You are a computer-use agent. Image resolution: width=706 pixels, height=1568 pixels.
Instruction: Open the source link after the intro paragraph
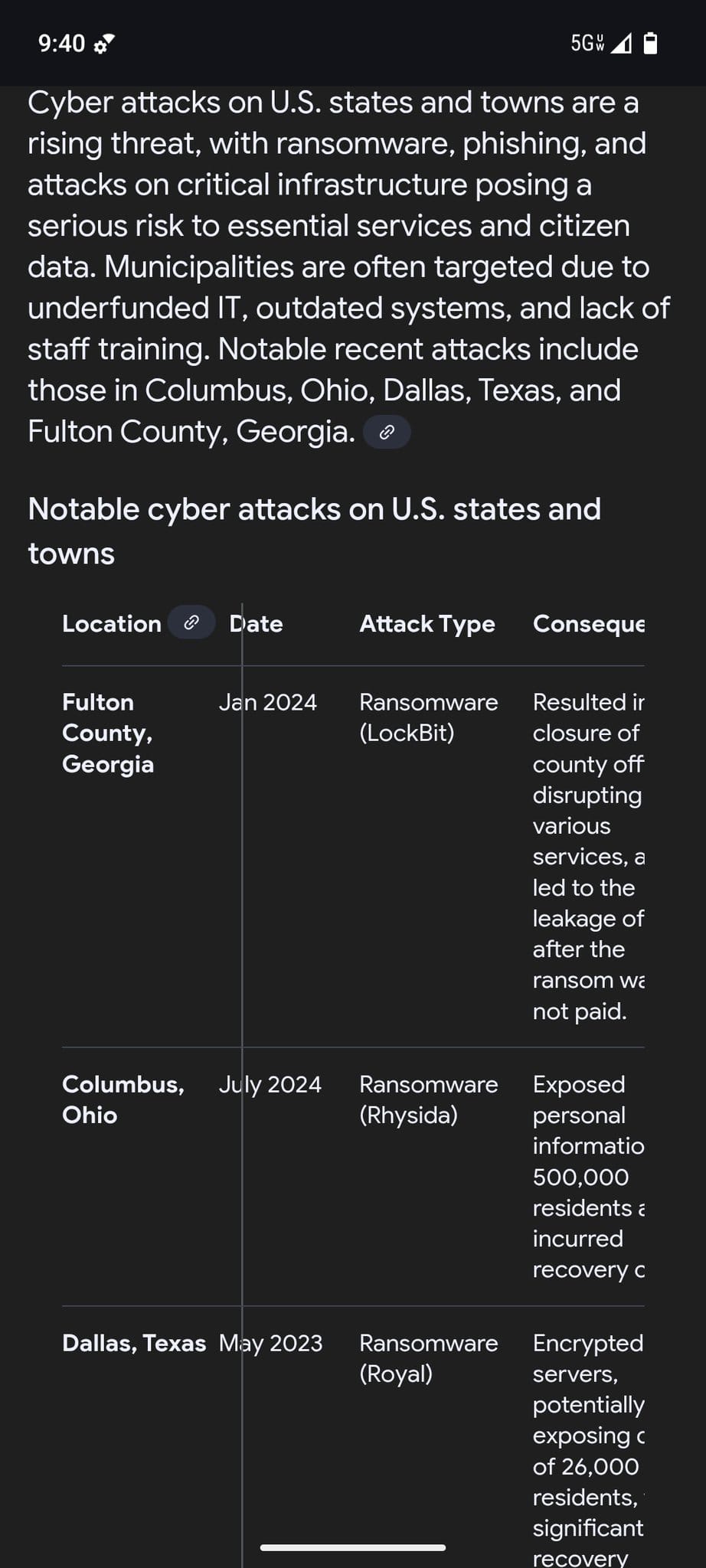click(x=387, y=433)
